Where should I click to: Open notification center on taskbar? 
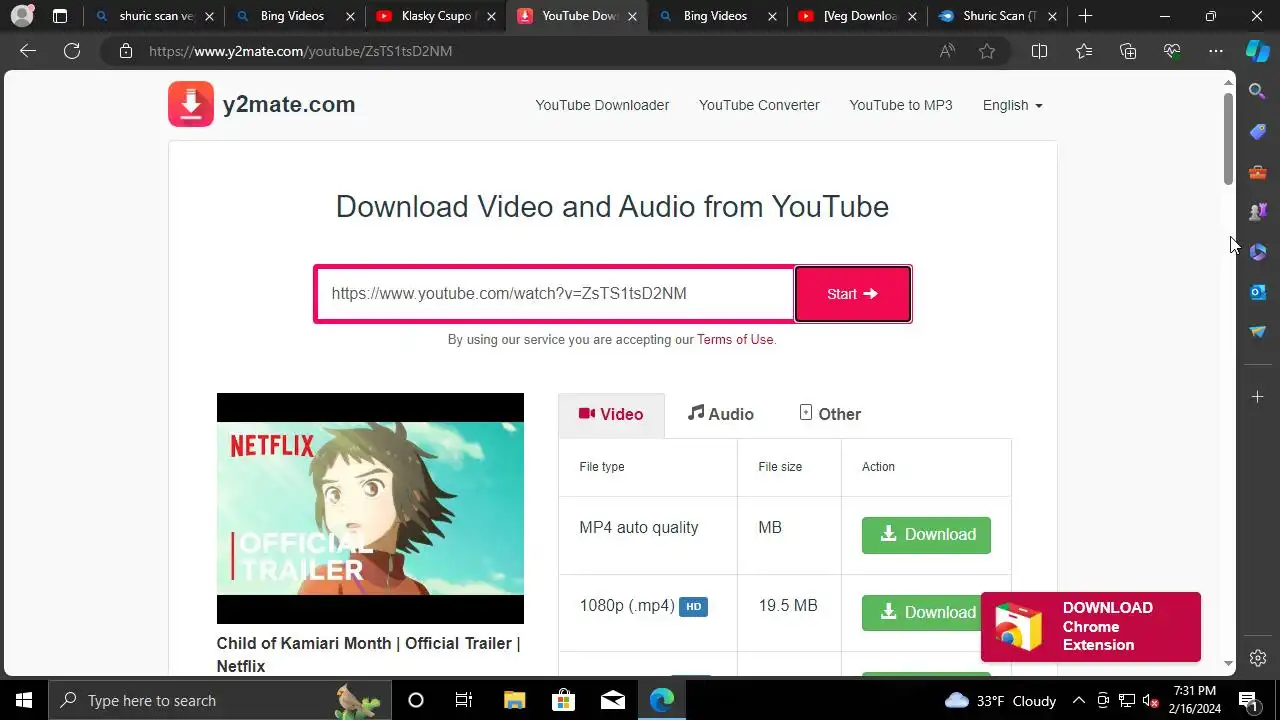tap(1248, 700)
